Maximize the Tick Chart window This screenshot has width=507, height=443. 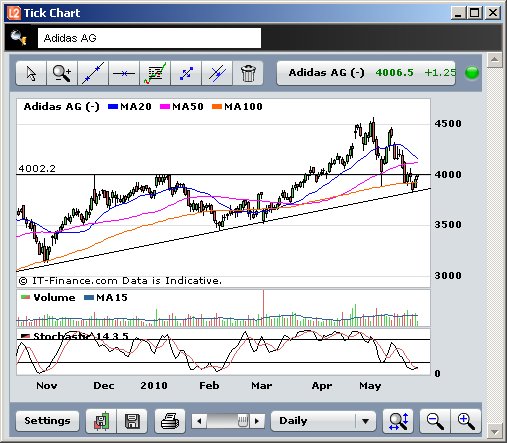click(x=475, y=13)
